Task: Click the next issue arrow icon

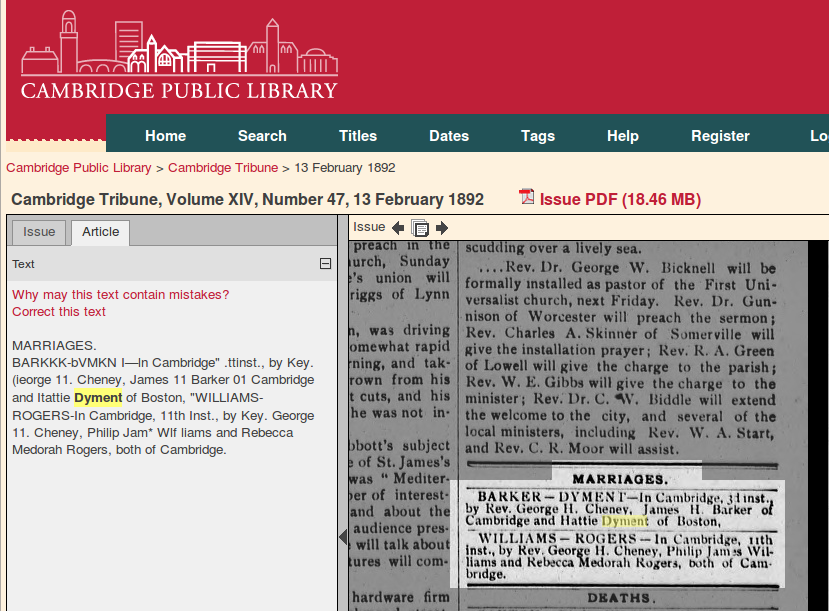Action: (x=442, y=228)
